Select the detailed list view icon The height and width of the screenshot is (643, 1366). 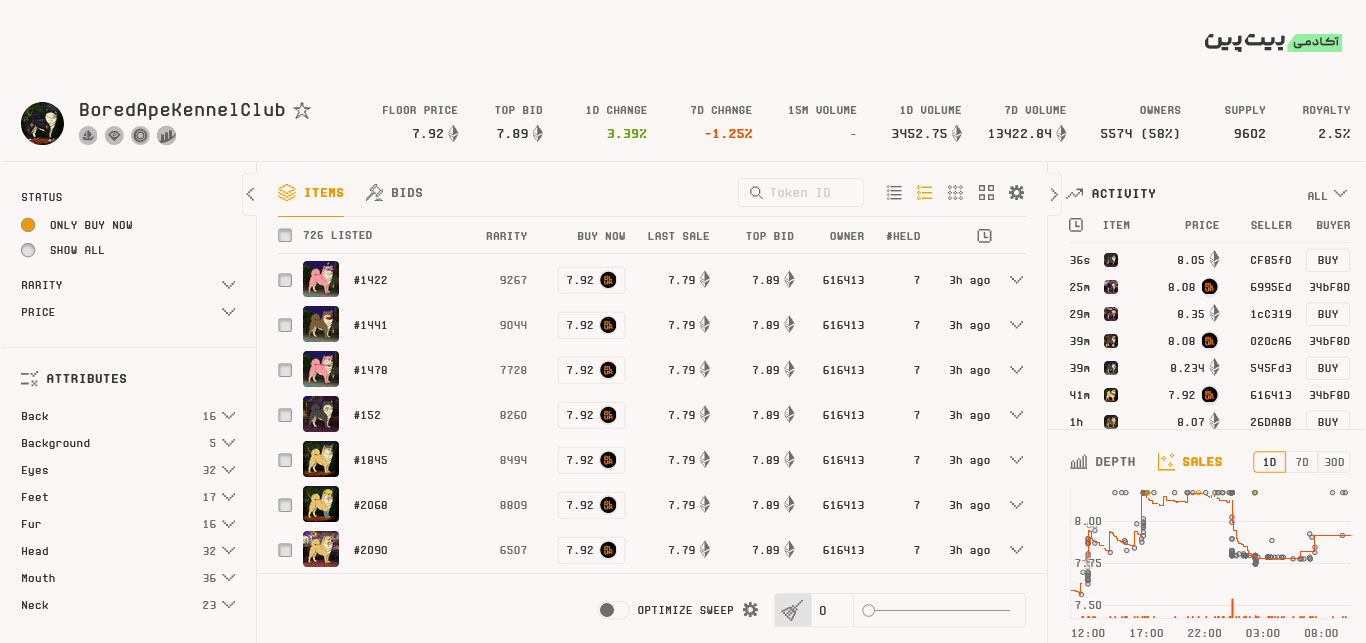point(925,193)
